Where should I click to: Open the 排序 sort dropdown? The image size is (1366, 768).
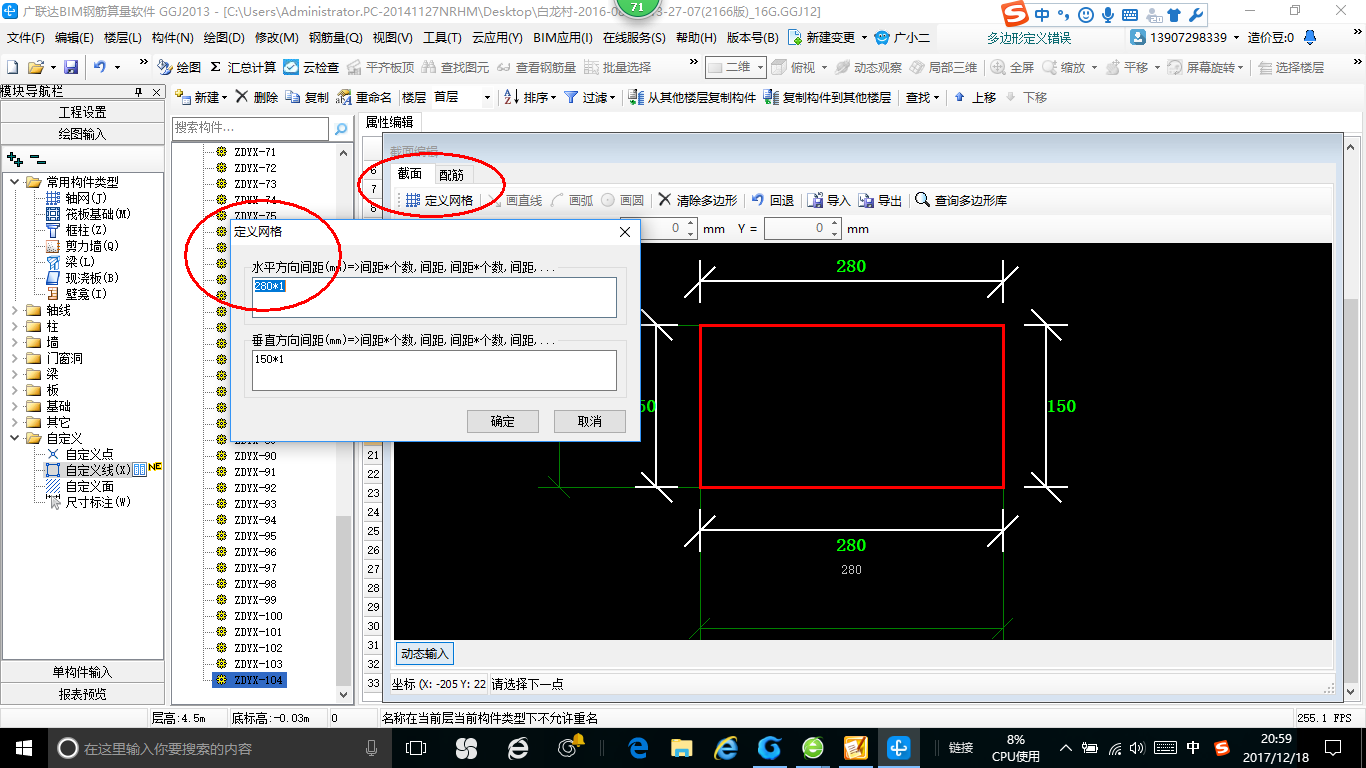529,97
